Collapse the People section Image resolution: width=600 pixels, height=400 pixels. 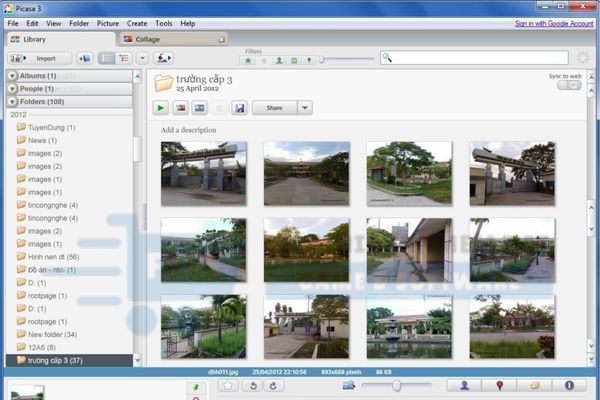[12, 89]
